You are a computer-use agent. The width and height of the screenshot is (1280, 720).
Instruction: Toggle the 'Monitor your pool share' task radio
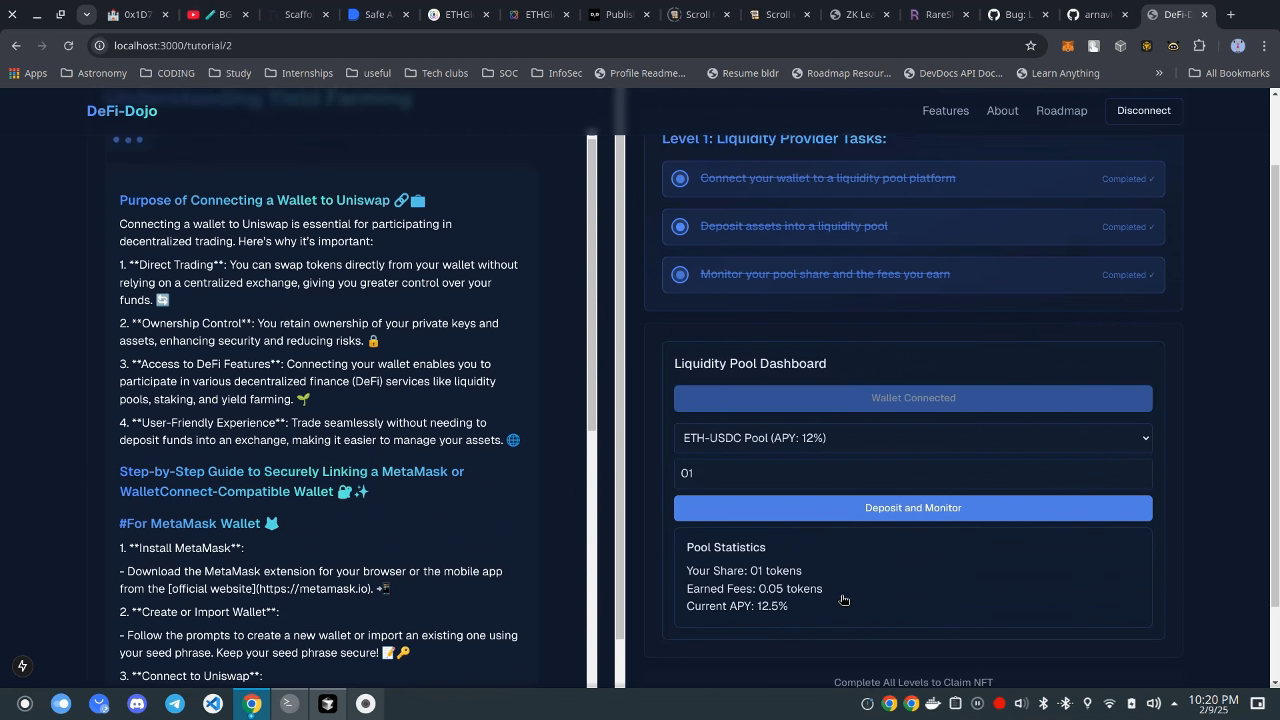point(680,275)
